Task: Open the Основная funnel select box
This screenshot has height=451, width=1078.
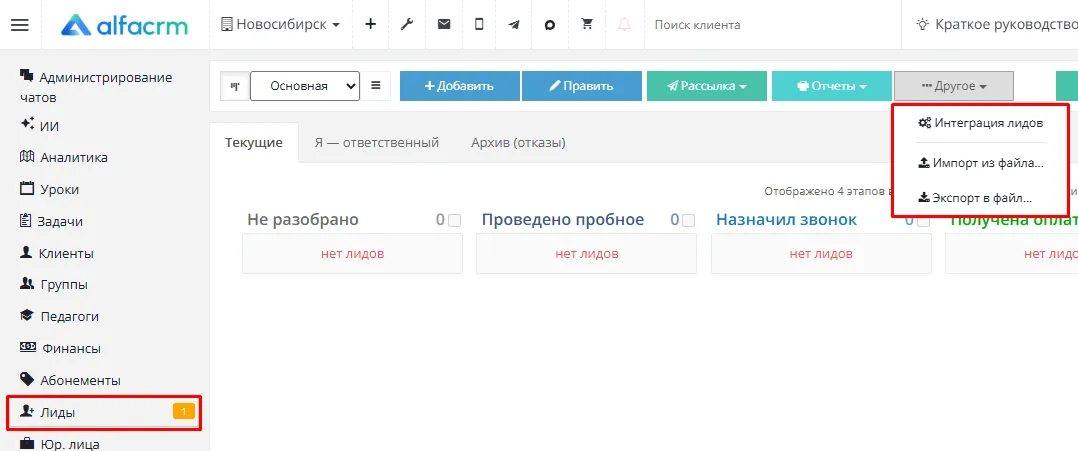Action: (305, 86)
